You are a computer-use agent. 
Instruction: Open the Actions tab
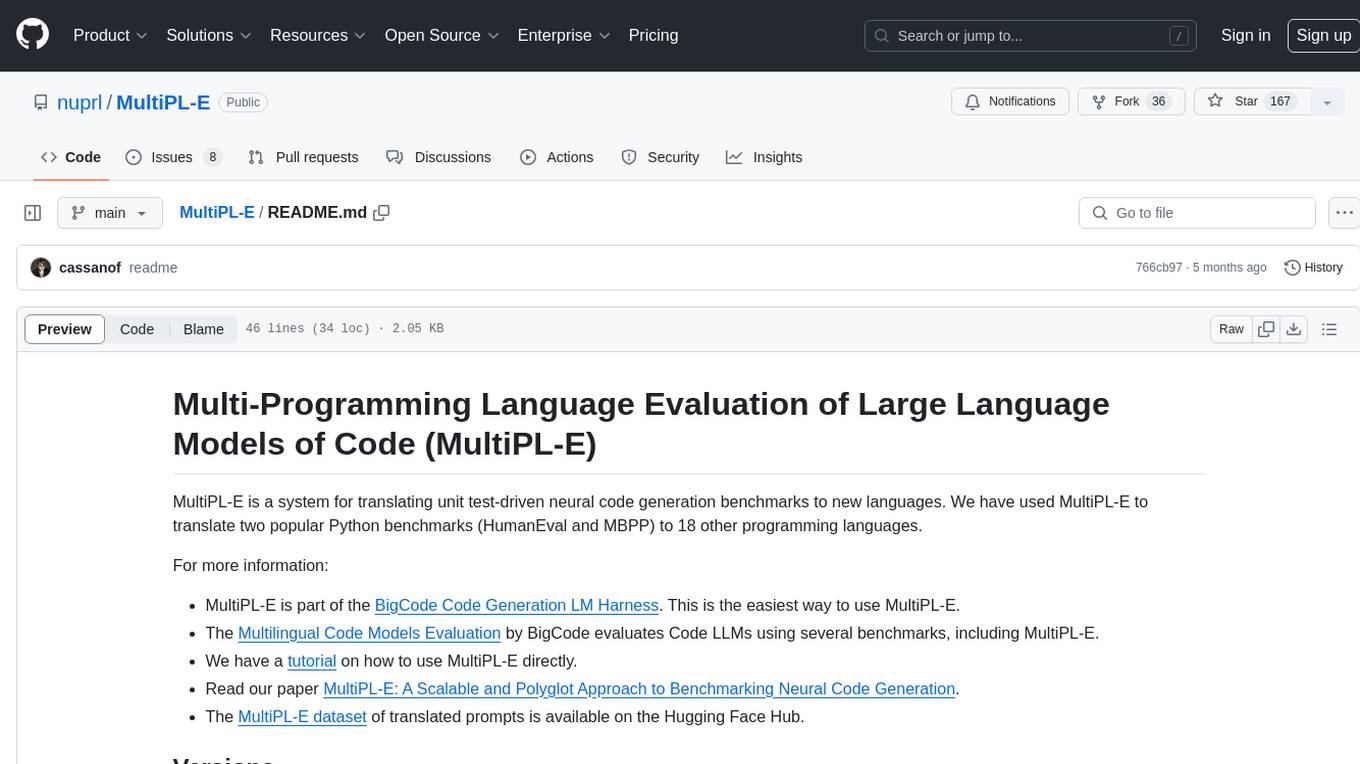(x=557, y=157)
